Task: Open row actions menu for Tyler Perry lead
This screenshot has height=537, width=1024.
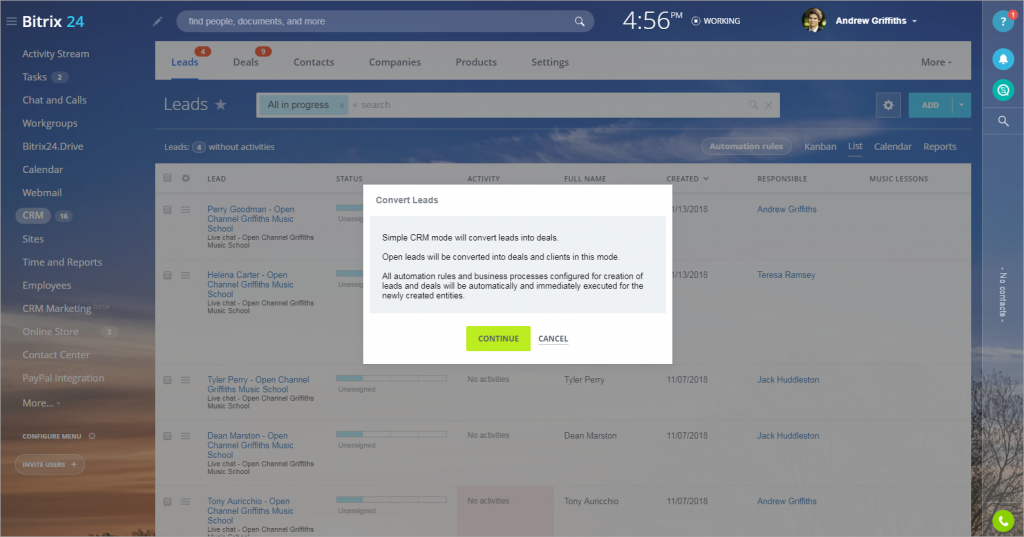Action: (185, 380)
